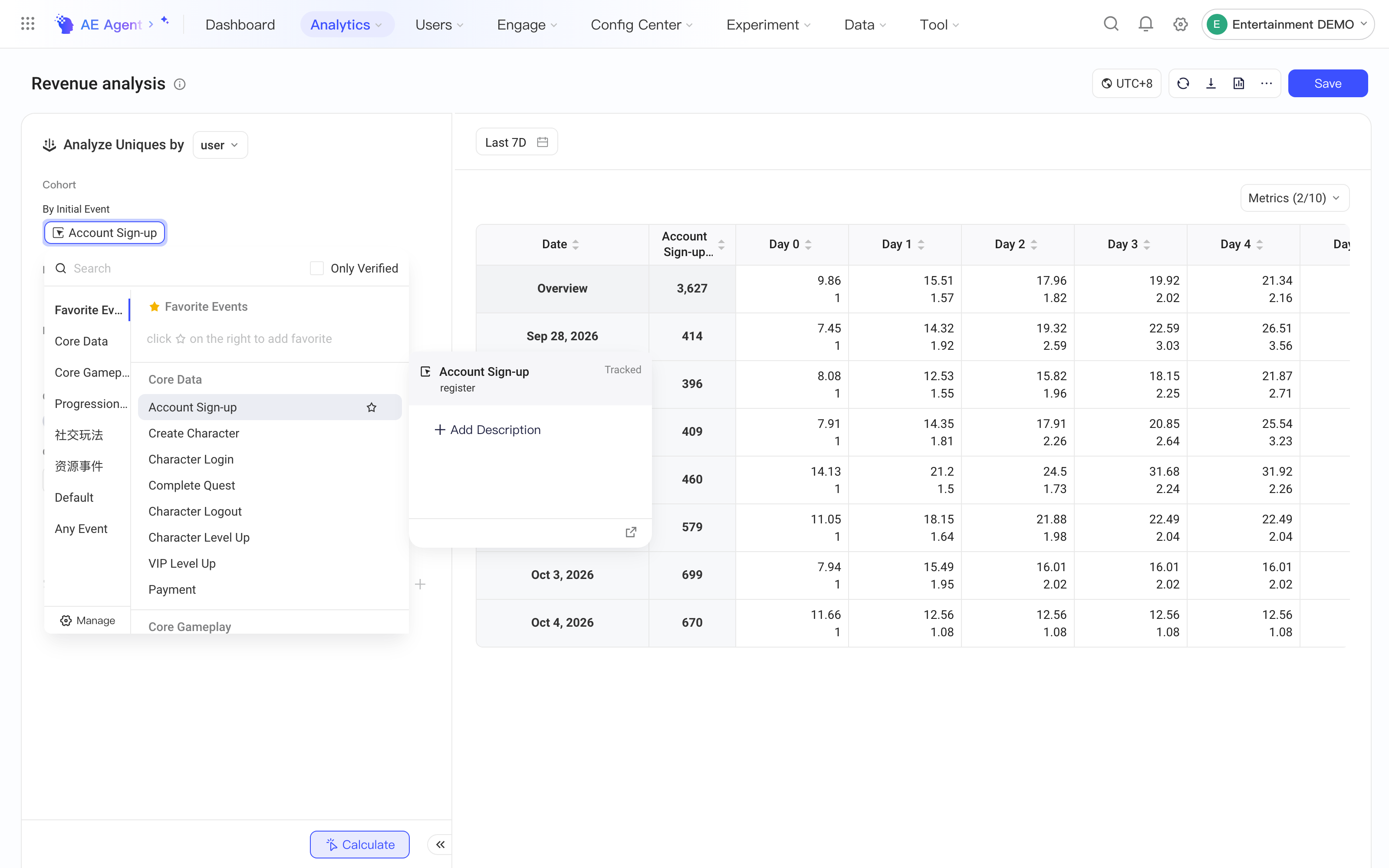The image size is (1389, 868).
Task: Open the apps grid launcher icon
Action: click(x=27, y=24)
